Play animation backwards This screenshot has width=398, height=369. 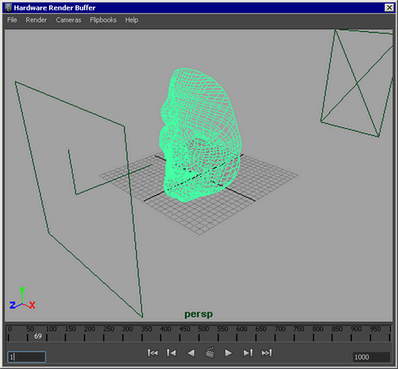tap(191, 353)
